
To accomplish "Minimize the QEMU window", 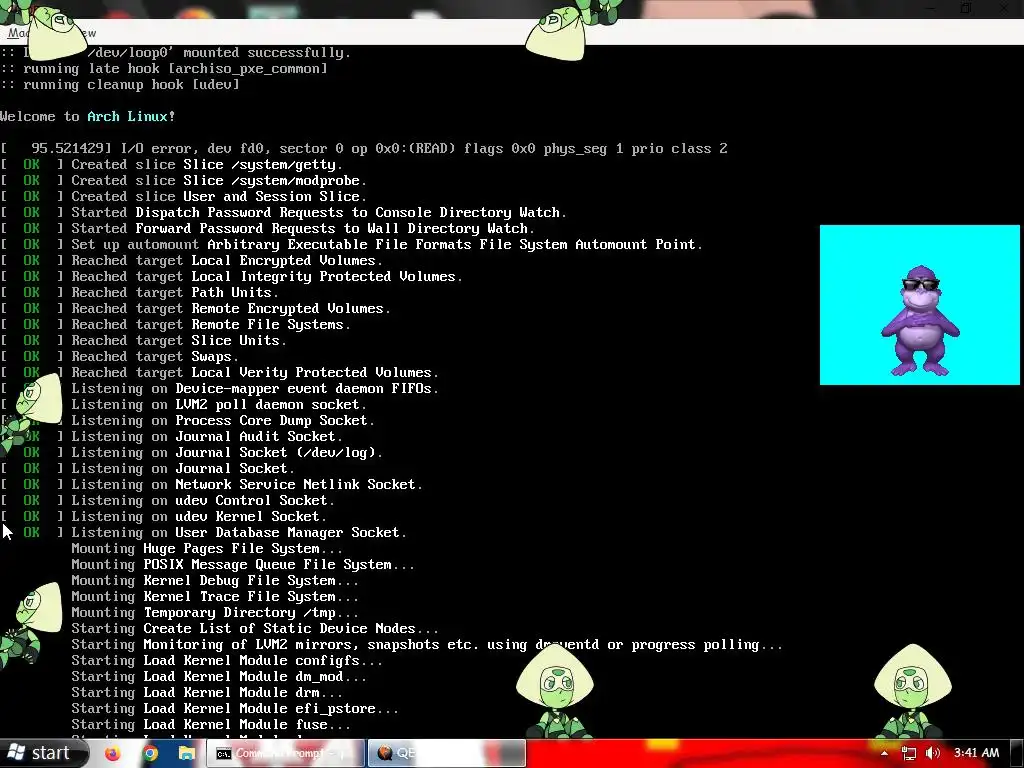I will point(931,8).
